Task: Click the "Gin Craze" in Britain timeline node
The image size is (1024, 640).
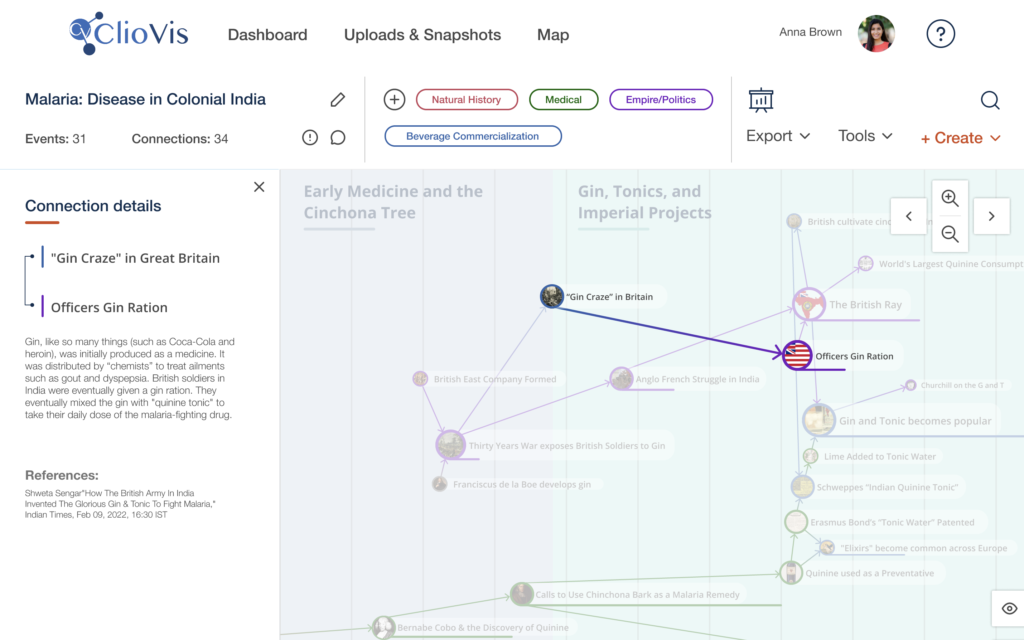Action: click(x=552, y=296)
